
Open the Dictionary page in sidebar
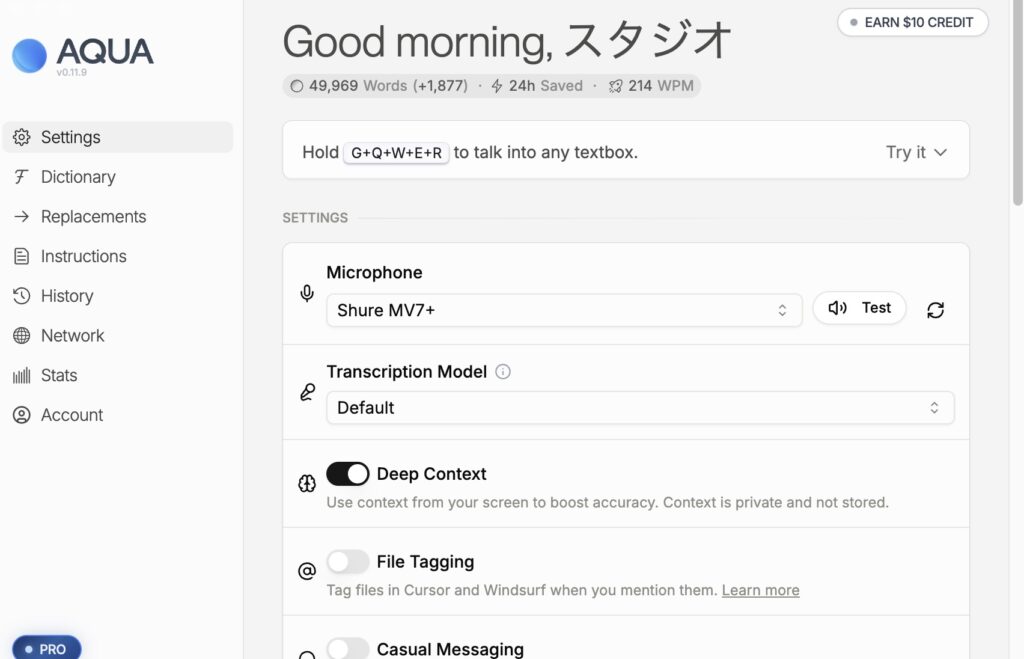[78, 177]
